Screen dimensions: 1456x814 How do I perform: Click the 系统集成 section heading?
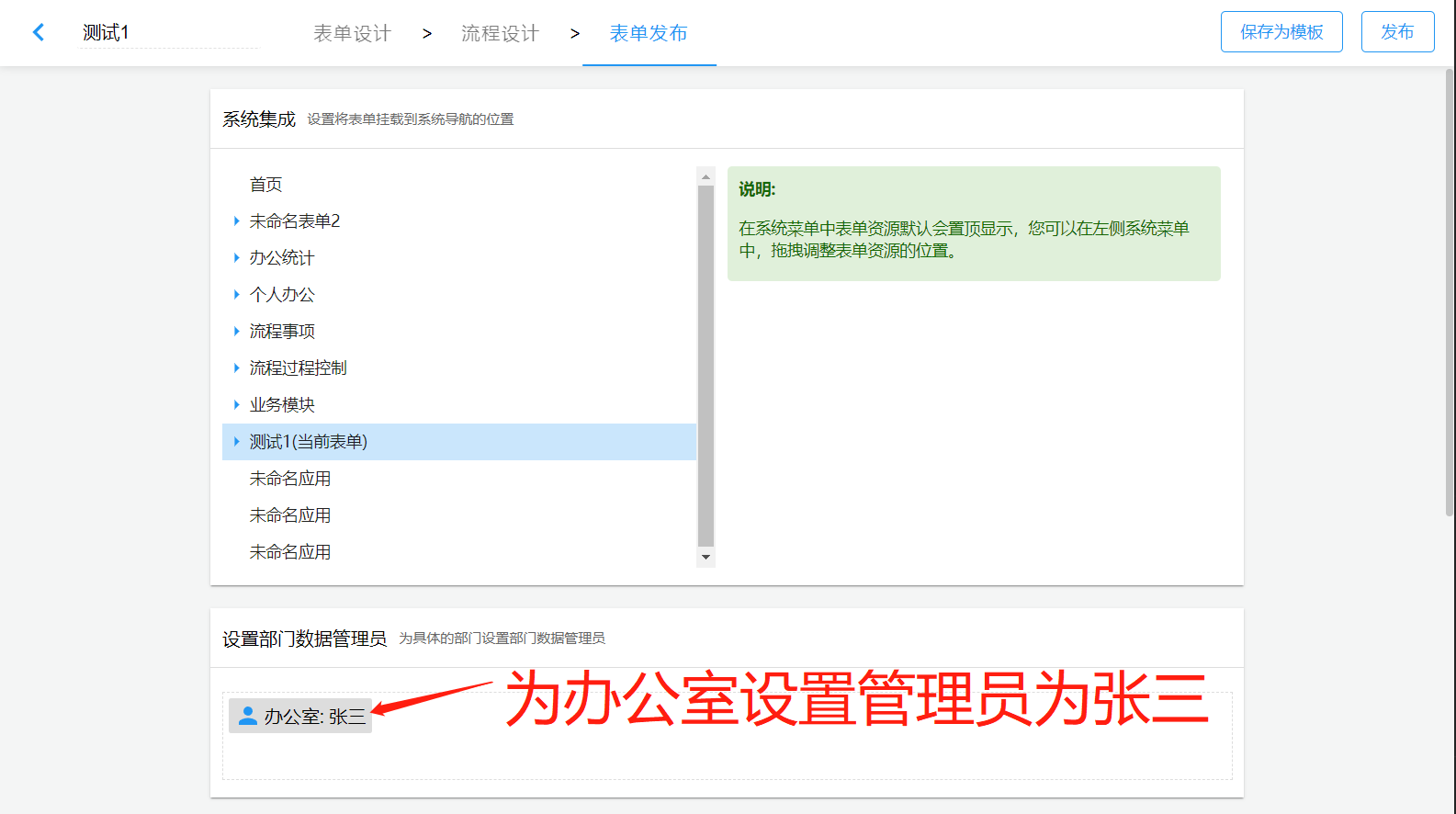[x=259, y=119]
